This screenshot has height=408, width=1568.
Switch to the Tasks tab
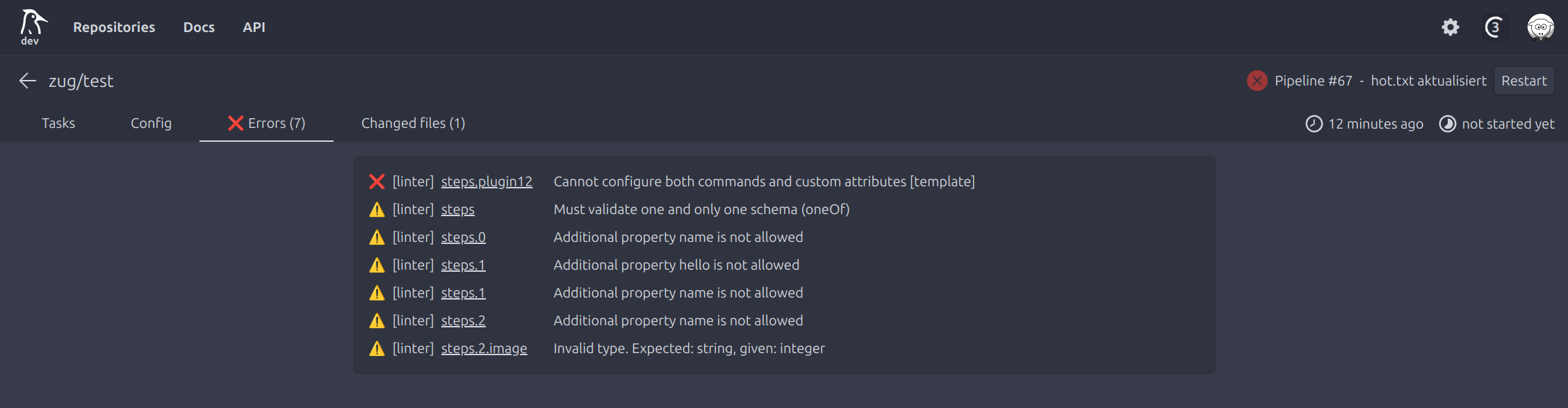[x=58, y=123]
